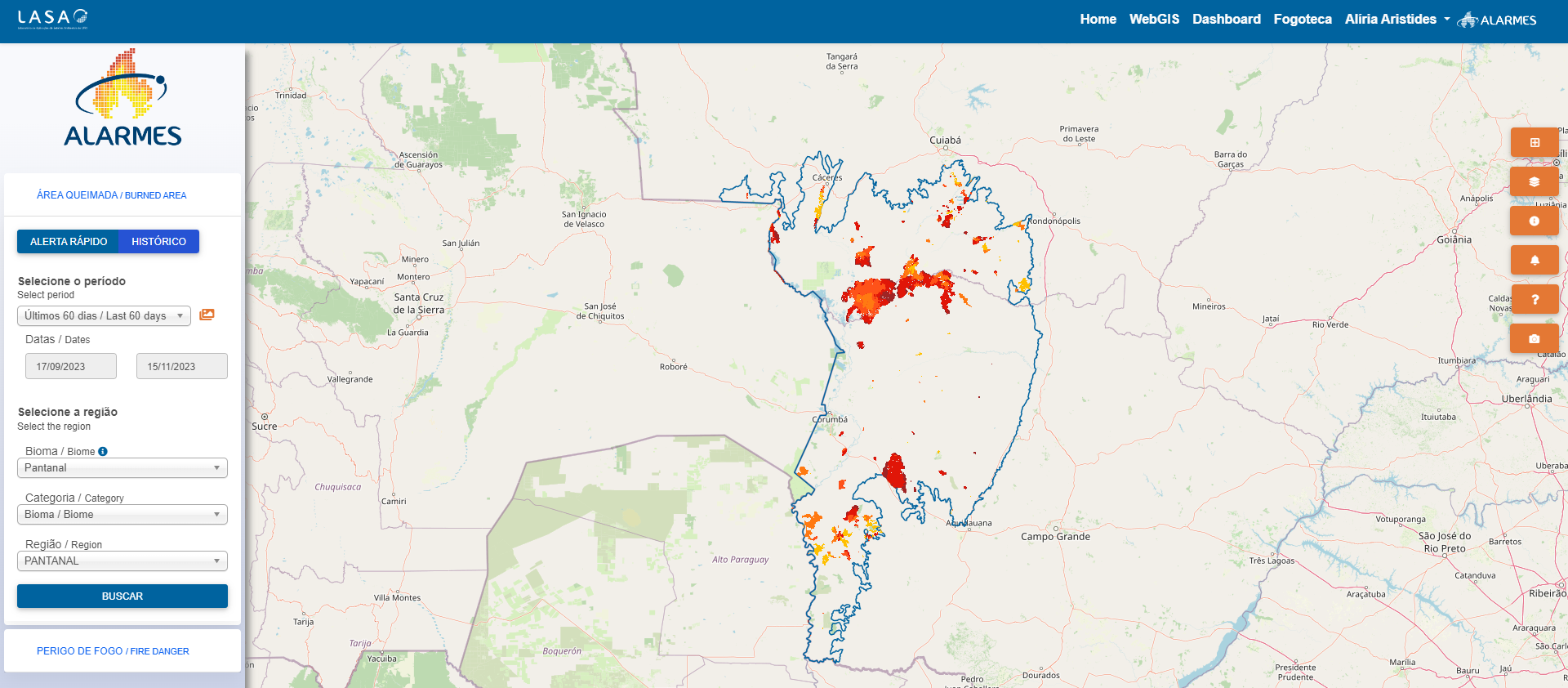Expand the Região dropdown showing PANTANAL
The width and height of the screenshot is (1568, 688).
(x=122, y=561)
